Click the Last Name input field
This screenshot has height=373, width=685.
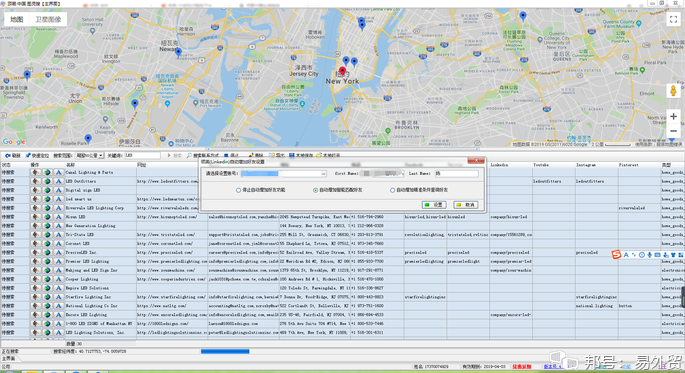pyautogui.click(x=457, y=174)
